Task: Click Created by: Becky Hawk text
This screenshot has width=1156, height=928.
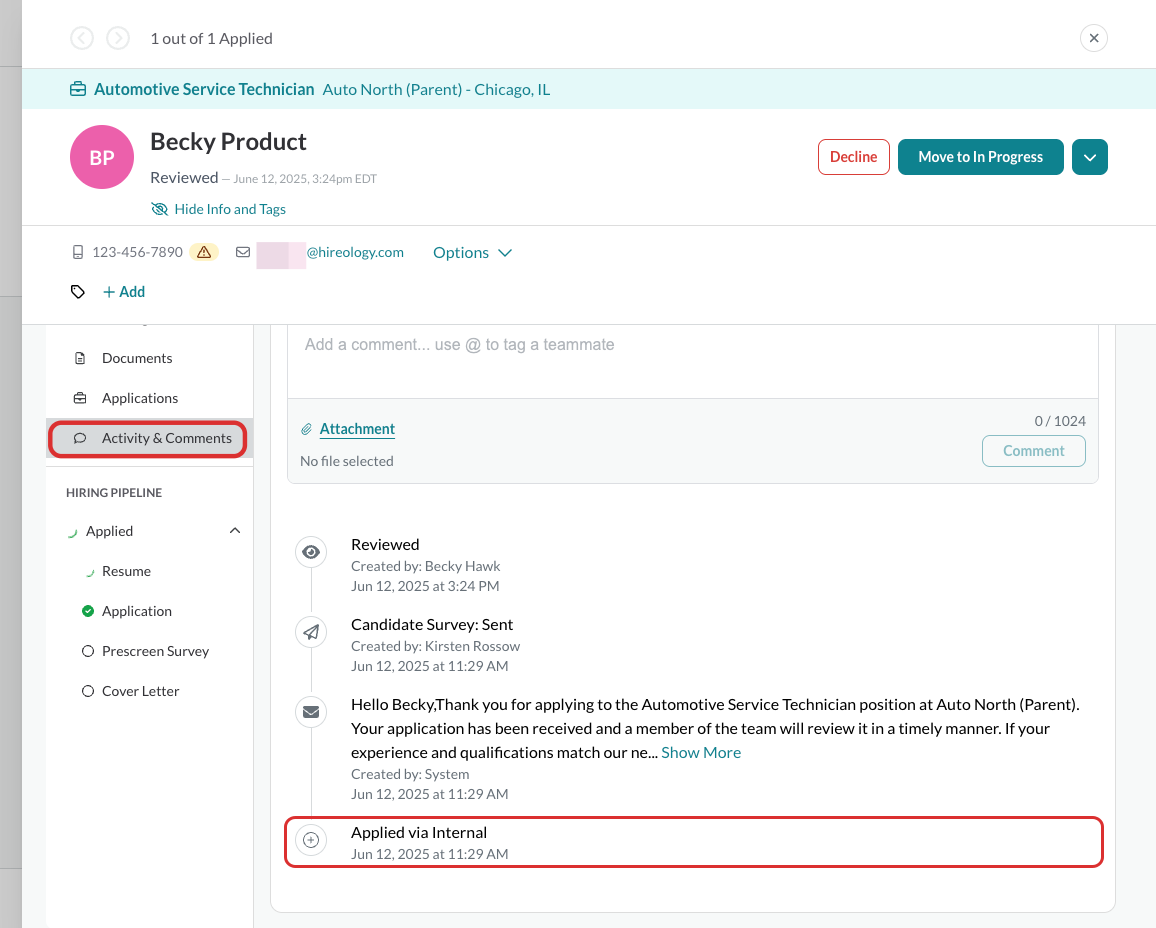Action: click(425, 566)
